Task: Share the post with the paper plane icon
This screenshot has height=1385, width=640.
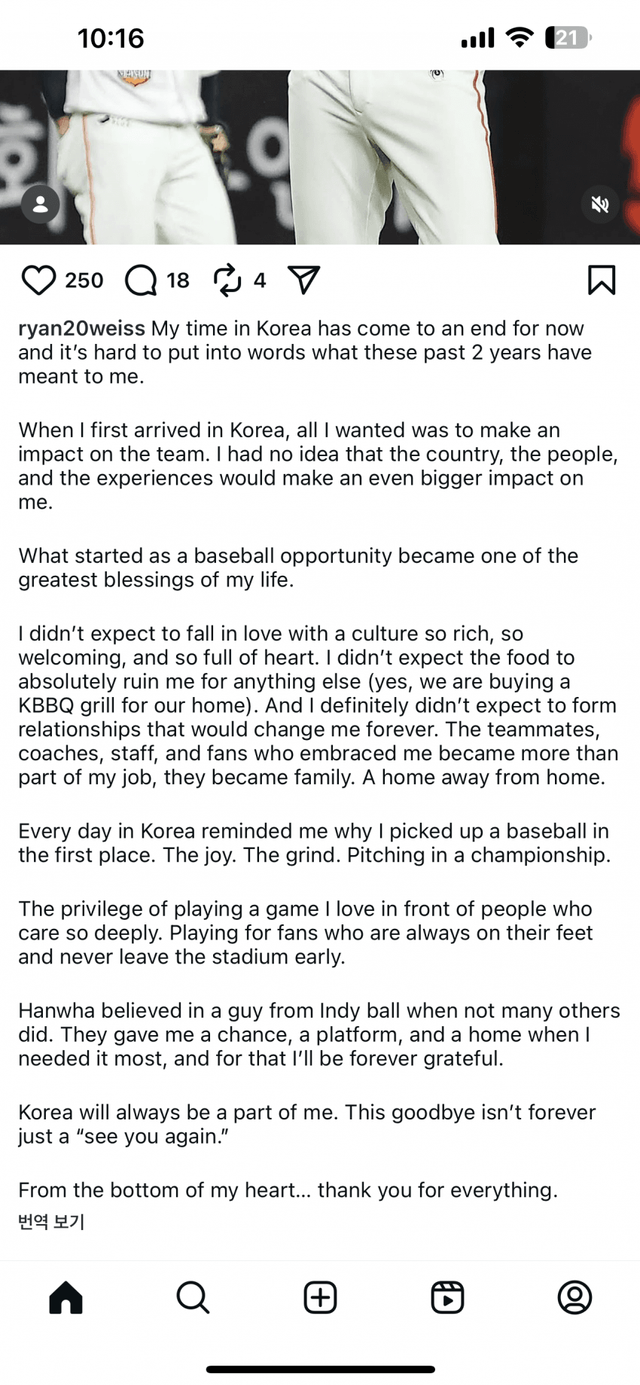Action: coord(303,280)
